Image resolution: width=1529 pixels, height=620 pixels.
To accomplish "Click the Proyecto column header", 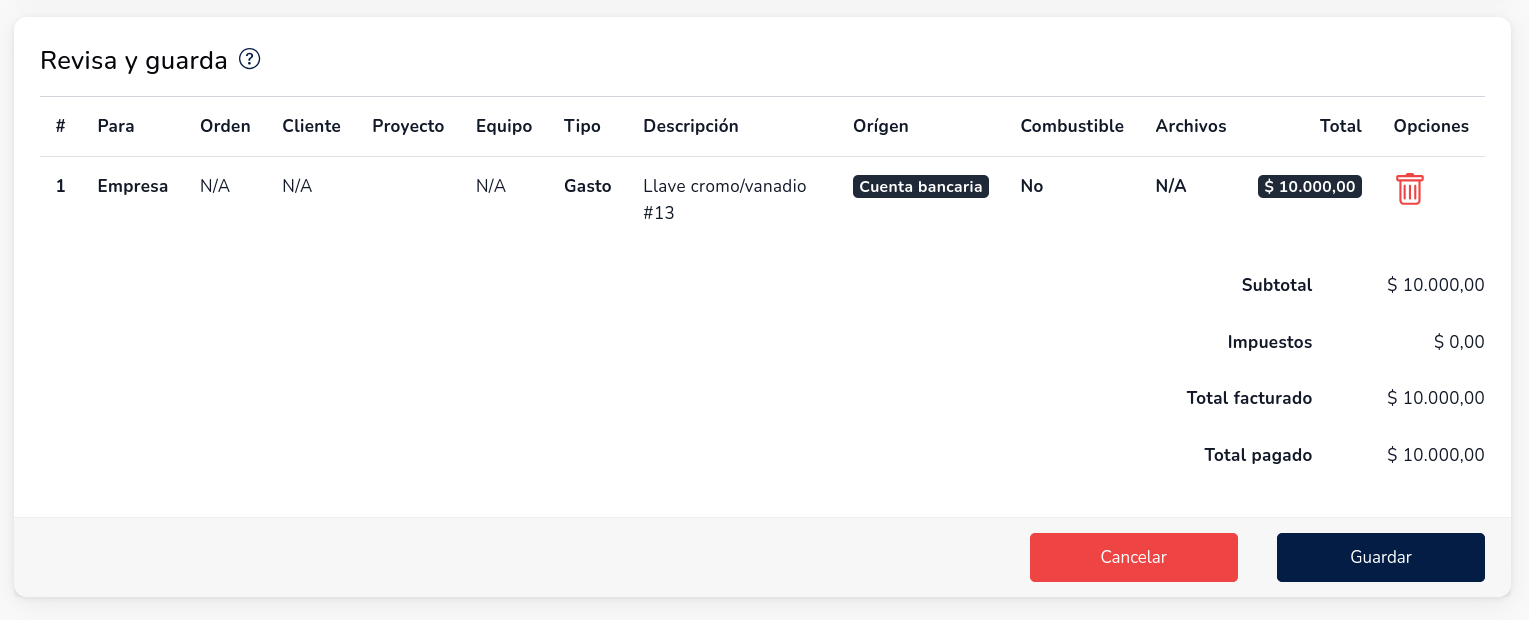I will click(408, 126).
